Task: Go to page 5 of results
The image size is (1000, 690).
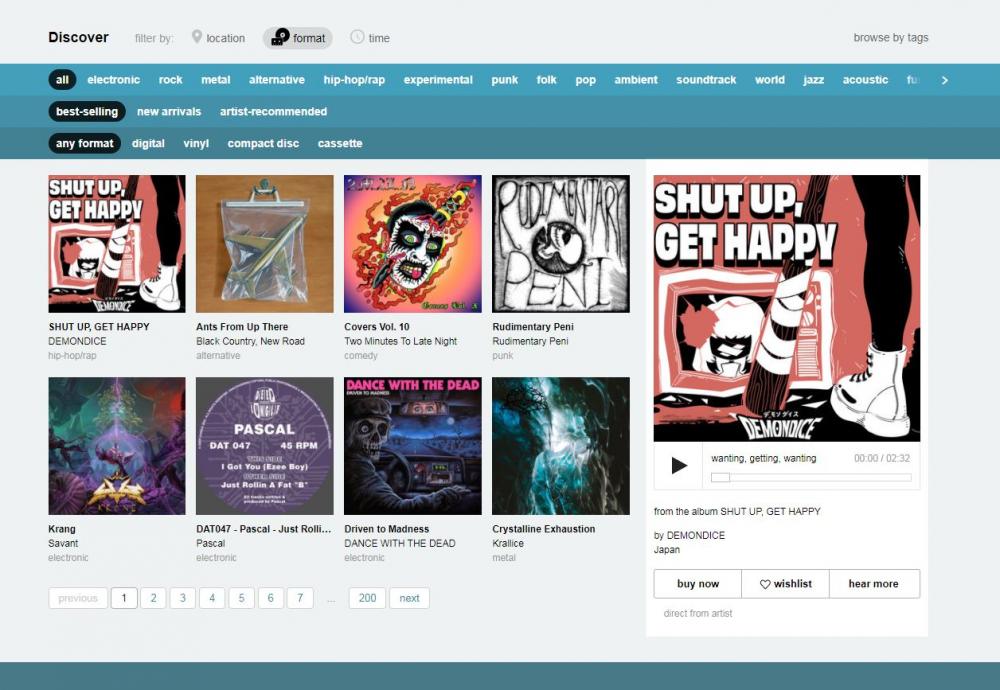Action: [x=241, y=598]
